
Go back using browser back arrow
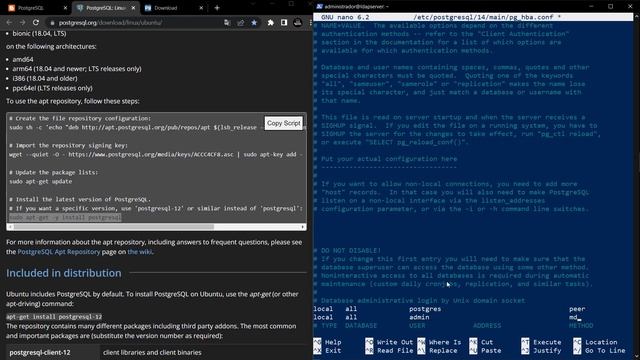coord(9,22)
